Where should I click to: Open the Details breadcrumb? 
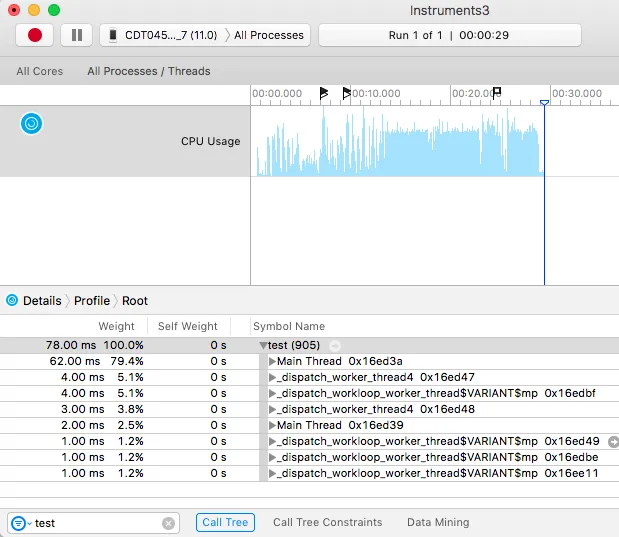coord(42,301)
